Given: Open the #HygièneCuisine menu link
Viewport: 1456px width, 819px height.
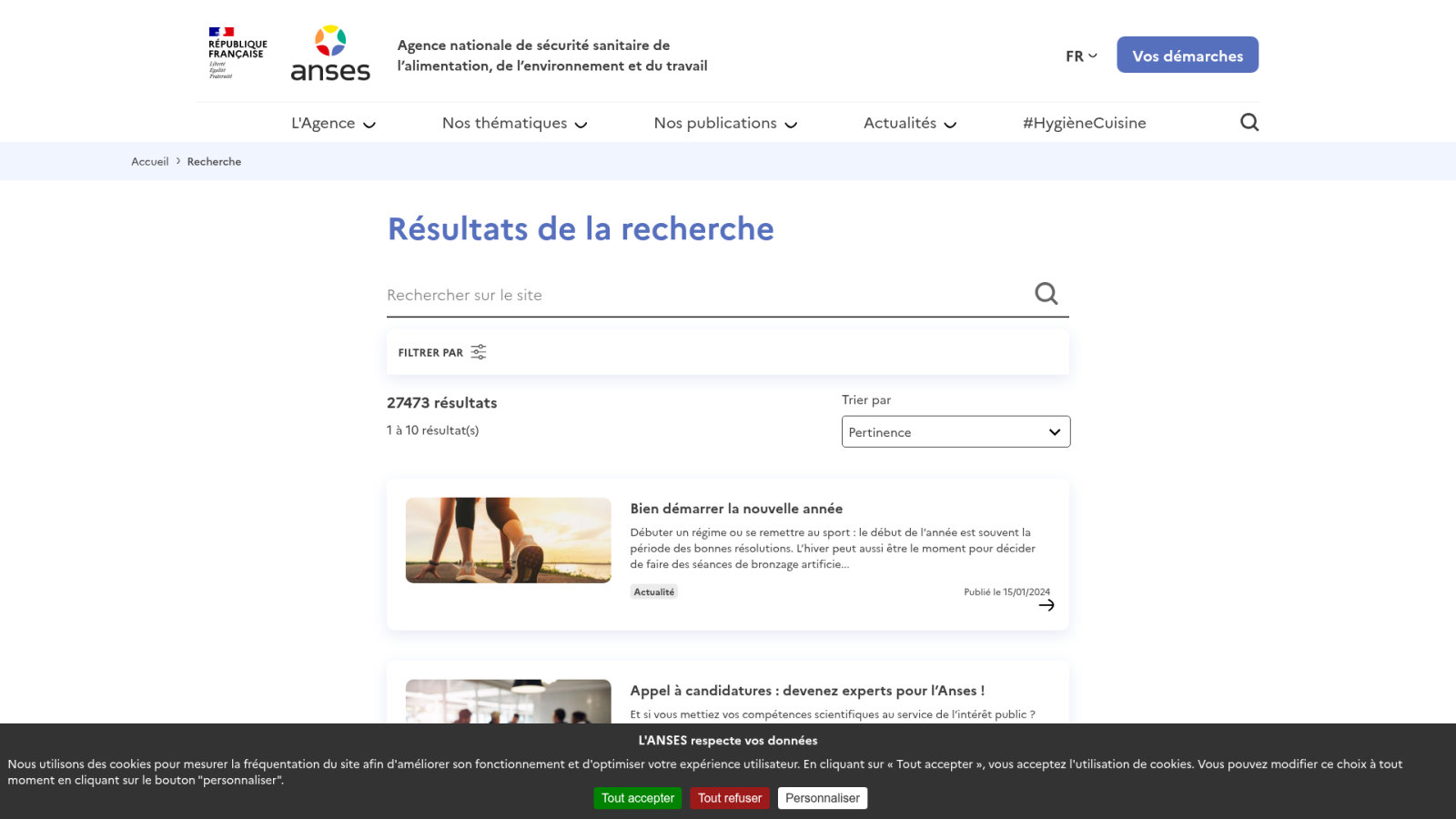Looking at the screenshot, I should (x=1084, y=123).
